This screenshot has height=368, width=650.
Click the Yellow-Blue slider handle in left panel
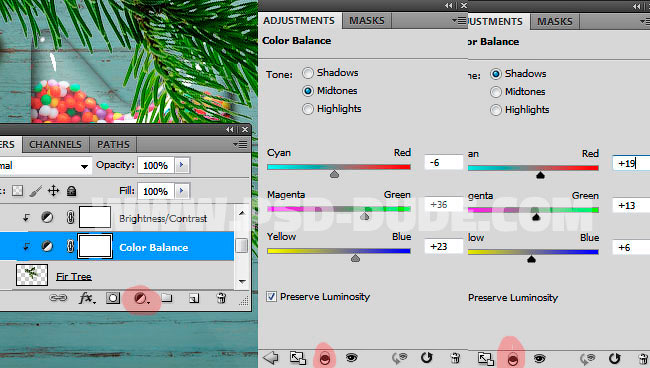click(x=355, y=259)
